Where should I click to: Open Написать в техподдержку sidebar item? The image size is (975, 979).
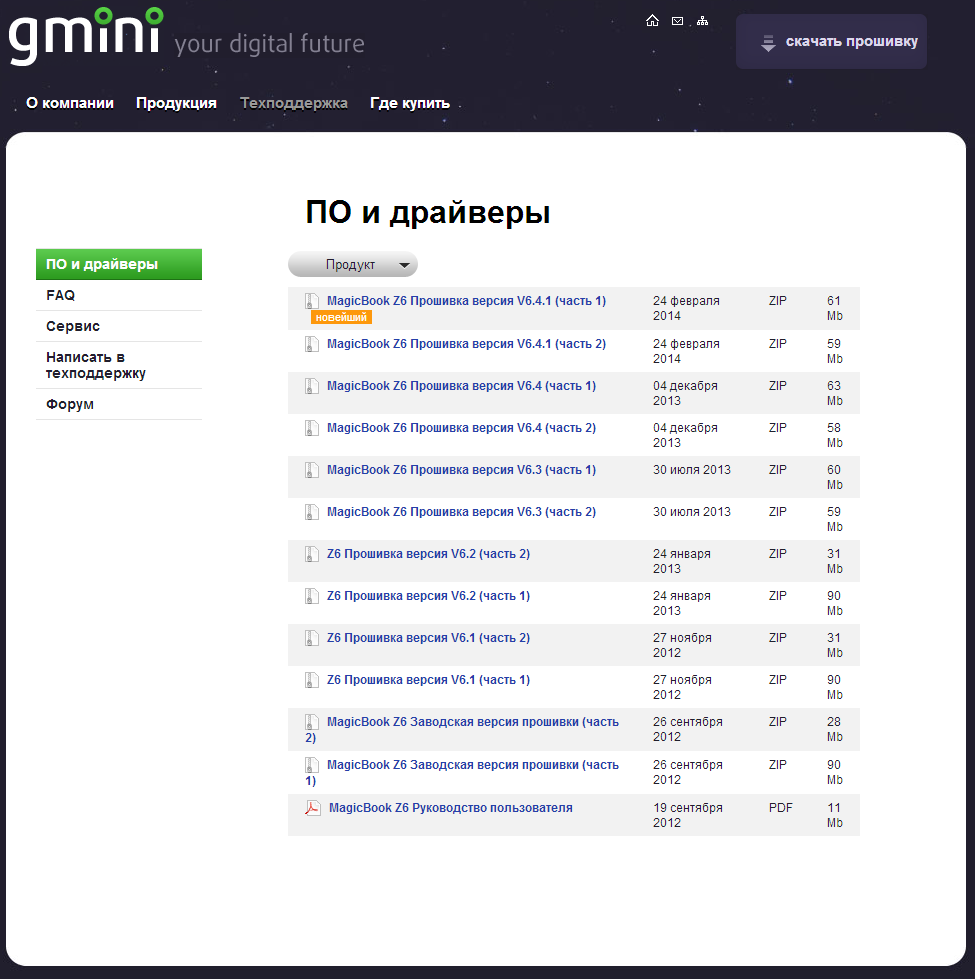(119, 365)
